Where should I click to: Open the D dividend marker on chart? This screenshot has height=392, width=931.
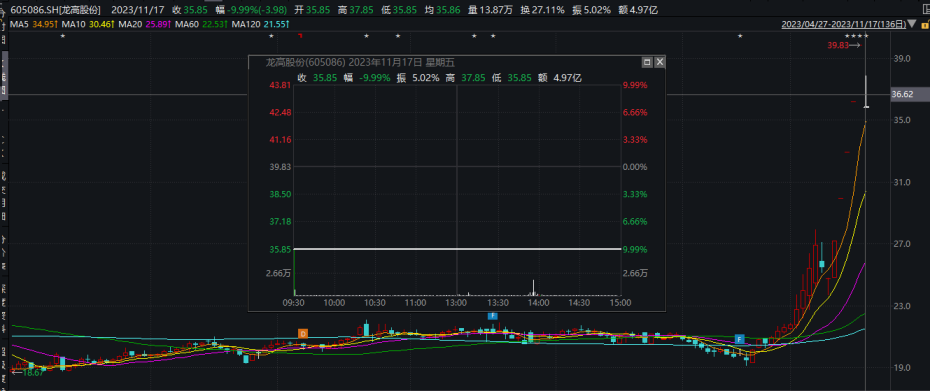point(302,333)
